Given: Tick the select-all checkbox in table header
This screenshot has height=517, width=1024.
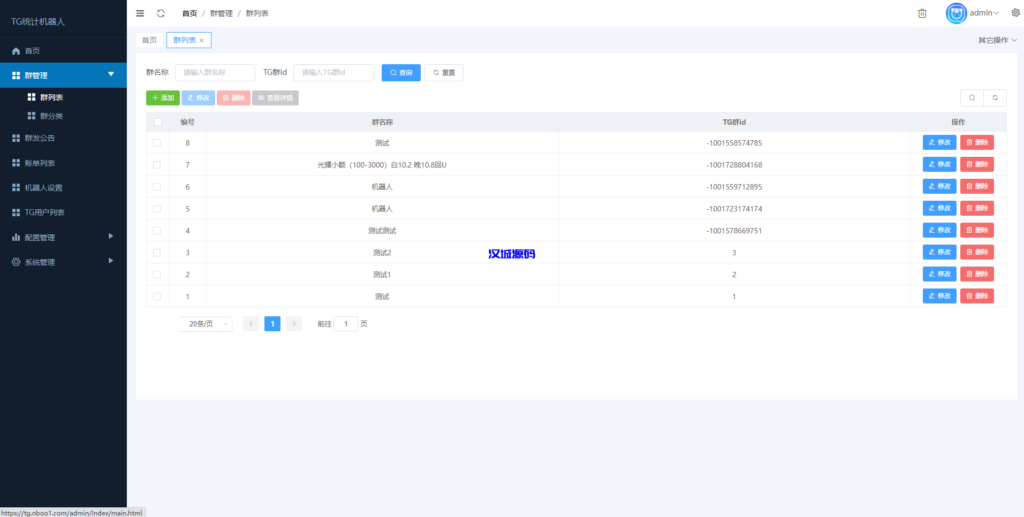Looking at the screenshot, I should coord(157,122).
